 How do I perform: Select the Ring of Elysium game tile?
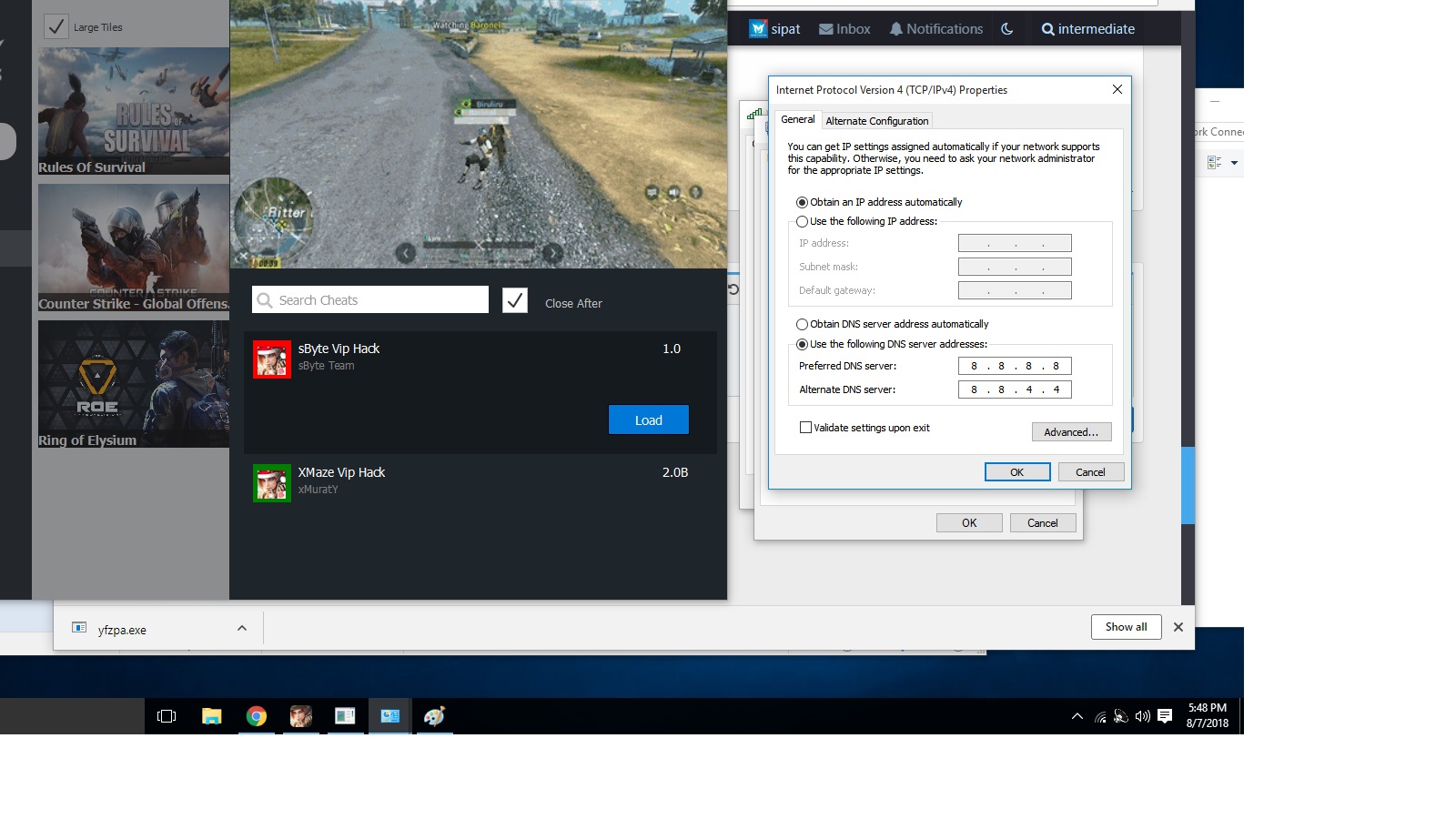coord(134,384)
